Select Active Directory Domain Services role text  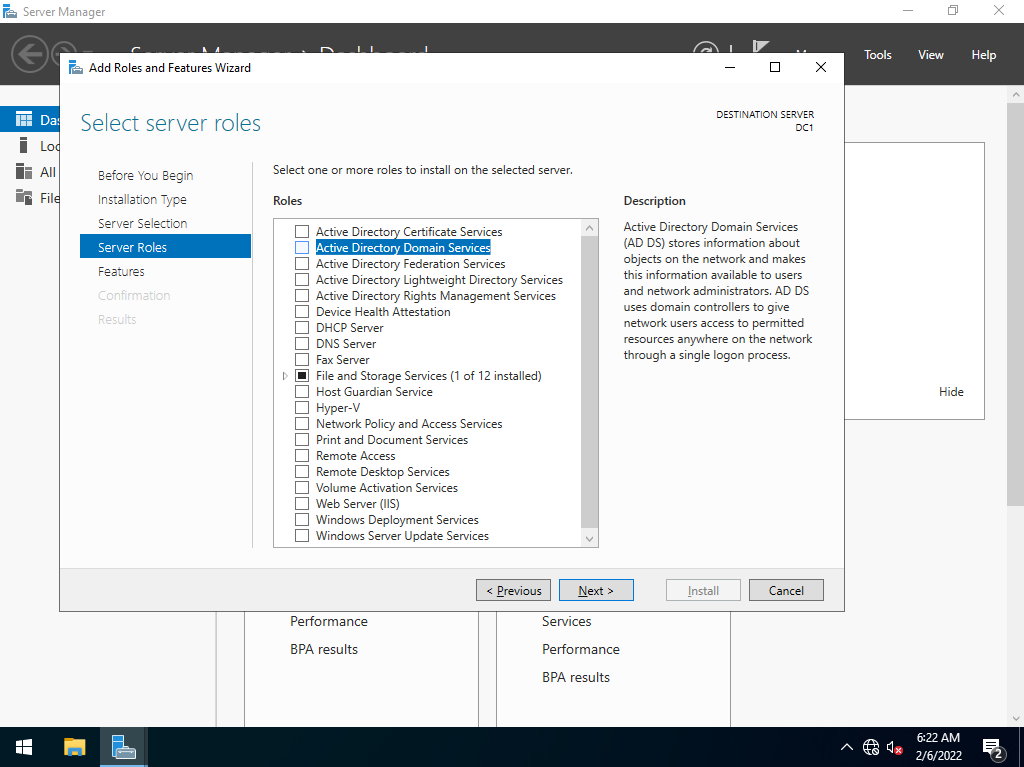[403, 248]
